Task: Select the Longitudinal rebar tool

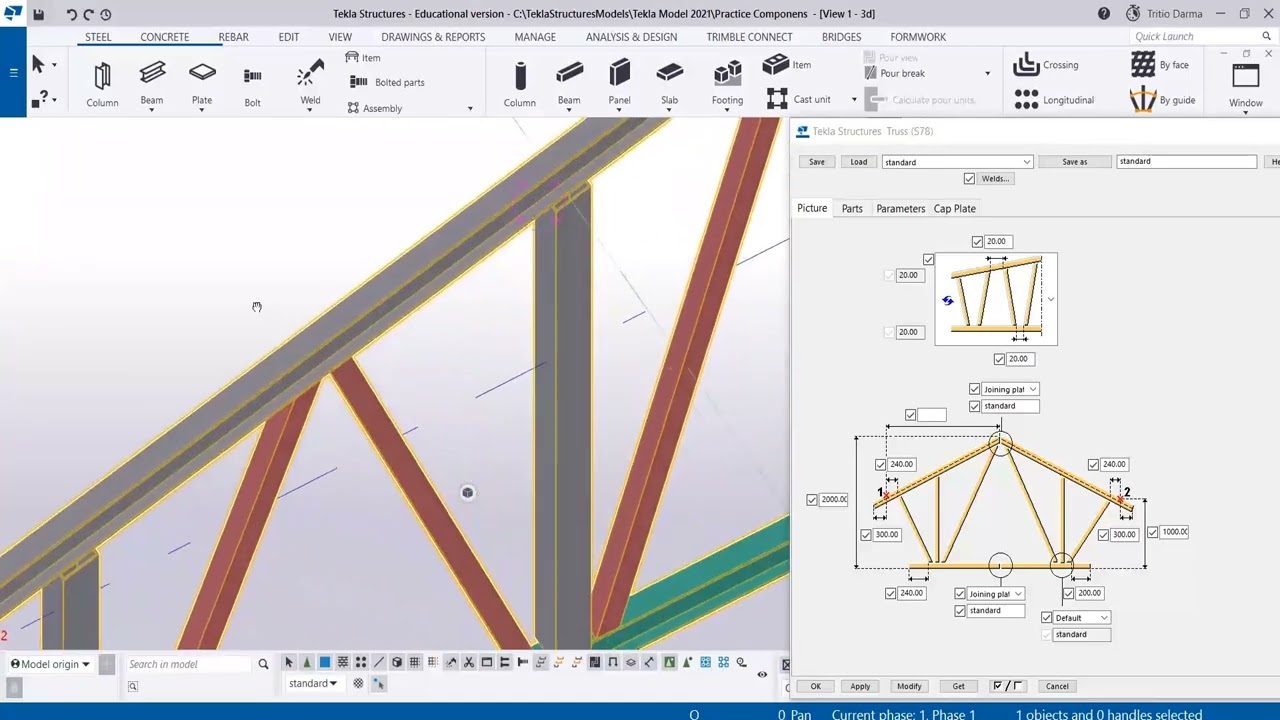Action: coord(1054,100)
